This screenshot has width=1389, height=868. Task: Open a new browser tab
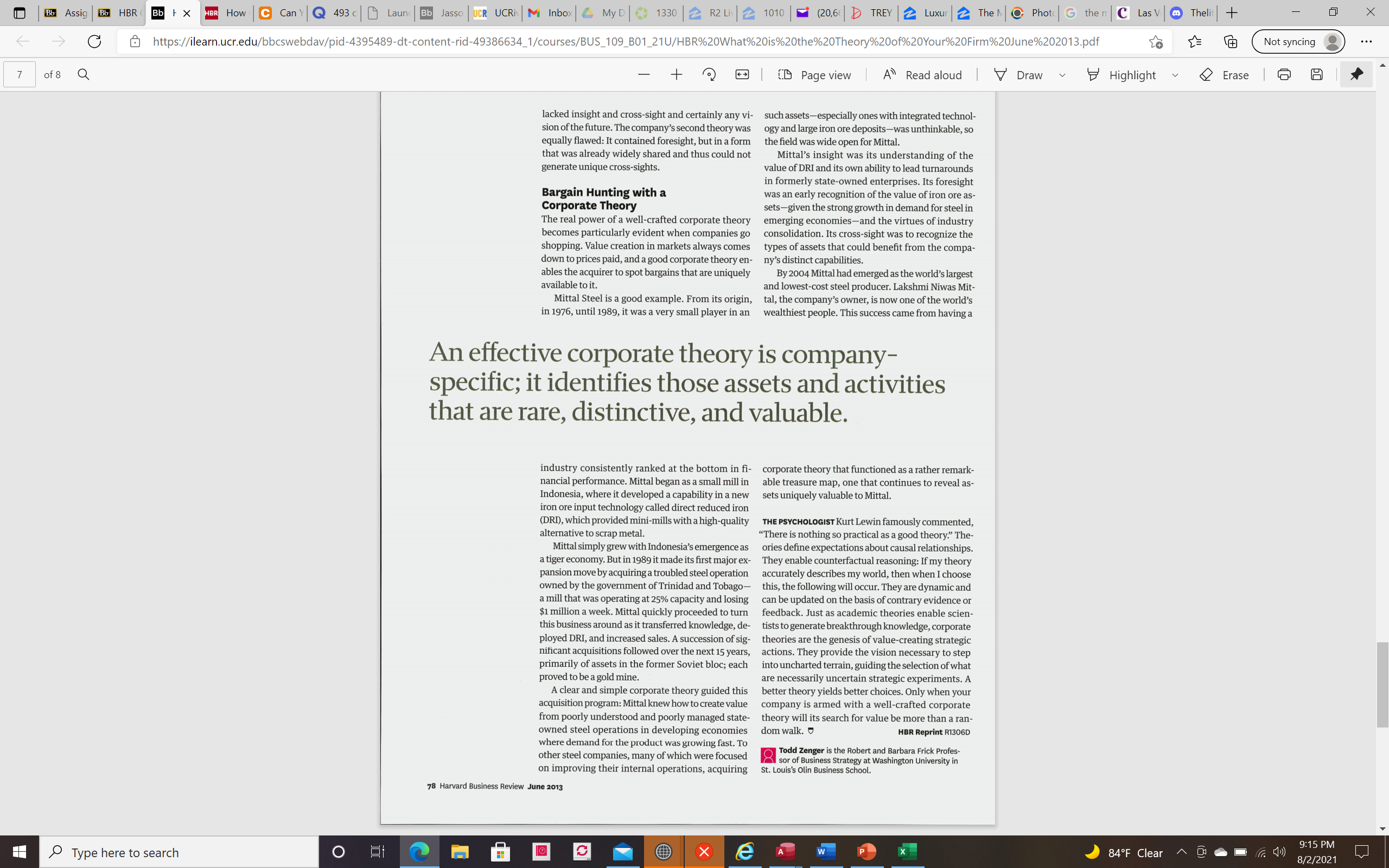coord(1232,12)
